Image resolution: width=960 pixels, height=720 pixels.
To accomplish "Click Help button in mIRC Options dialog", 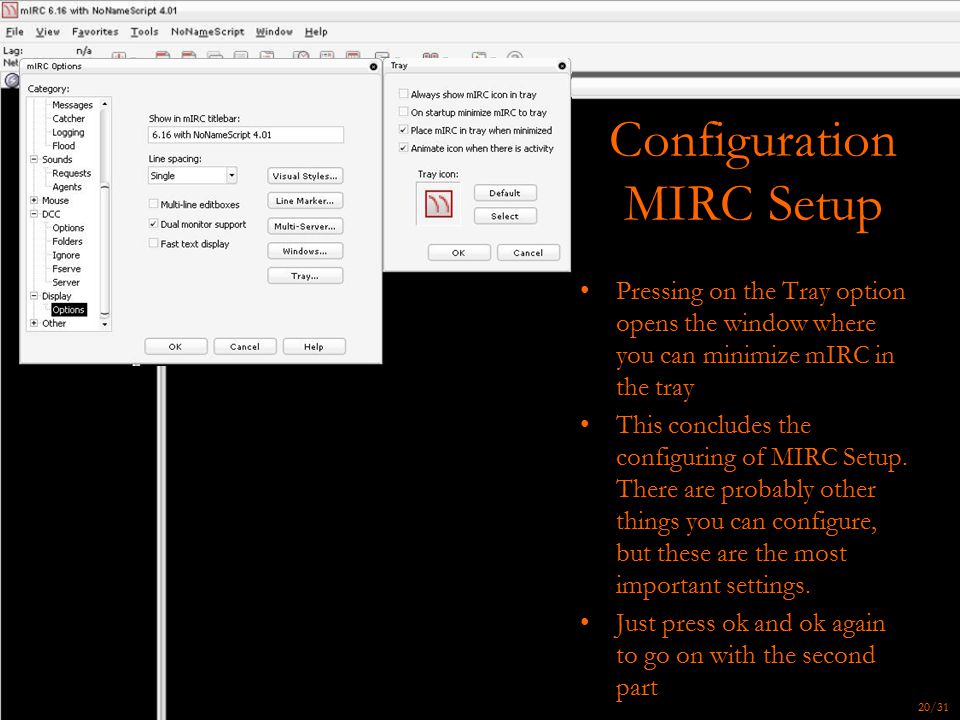I will (x=314, y=347).
